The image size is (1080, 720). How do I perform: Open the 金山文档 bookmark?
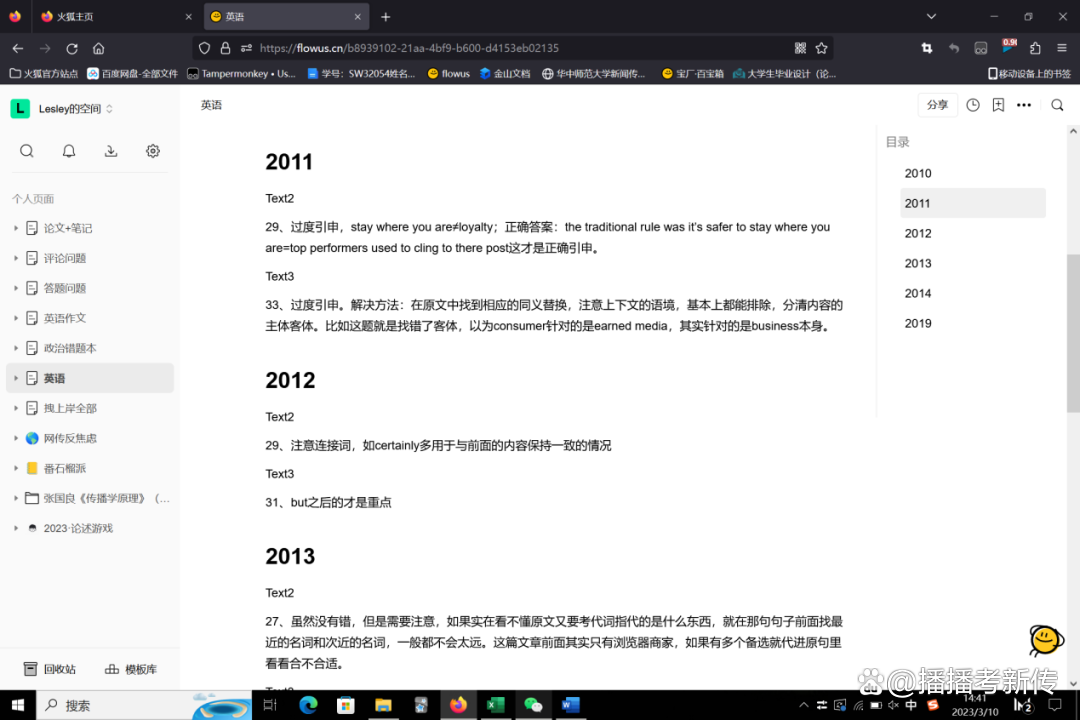[505, 74]
